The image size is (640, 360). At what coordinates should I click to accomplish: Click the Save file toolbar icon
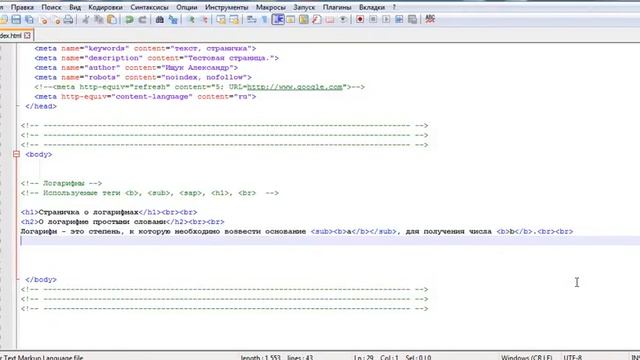16,19
